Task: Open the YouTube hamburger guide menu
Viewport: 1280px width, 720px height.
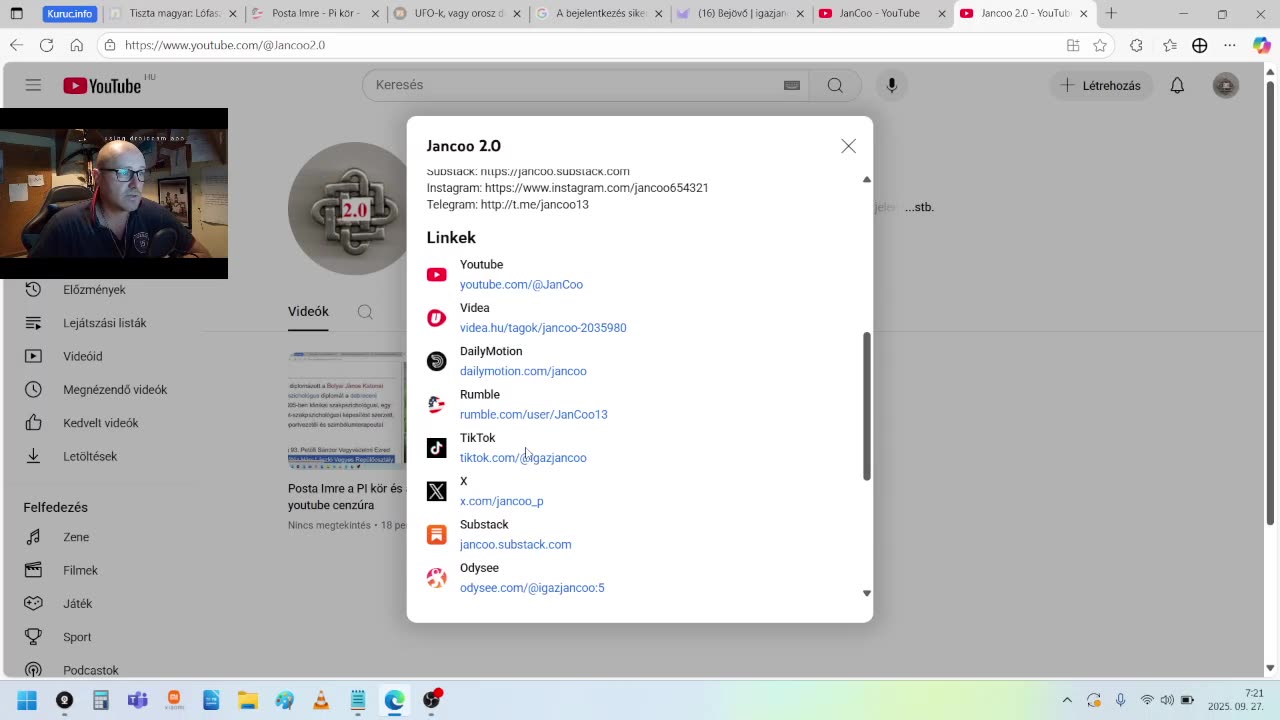Action: (x=33, y=85)
